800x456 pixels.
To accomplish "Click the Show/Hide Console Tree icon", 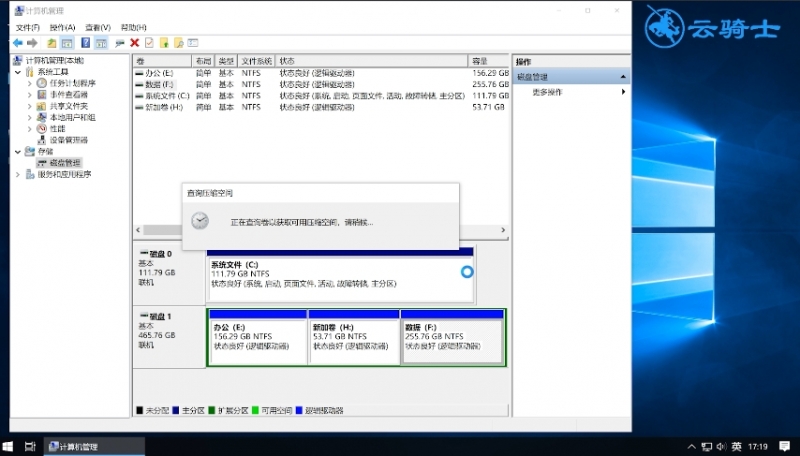I will click(x=67, y=43).
